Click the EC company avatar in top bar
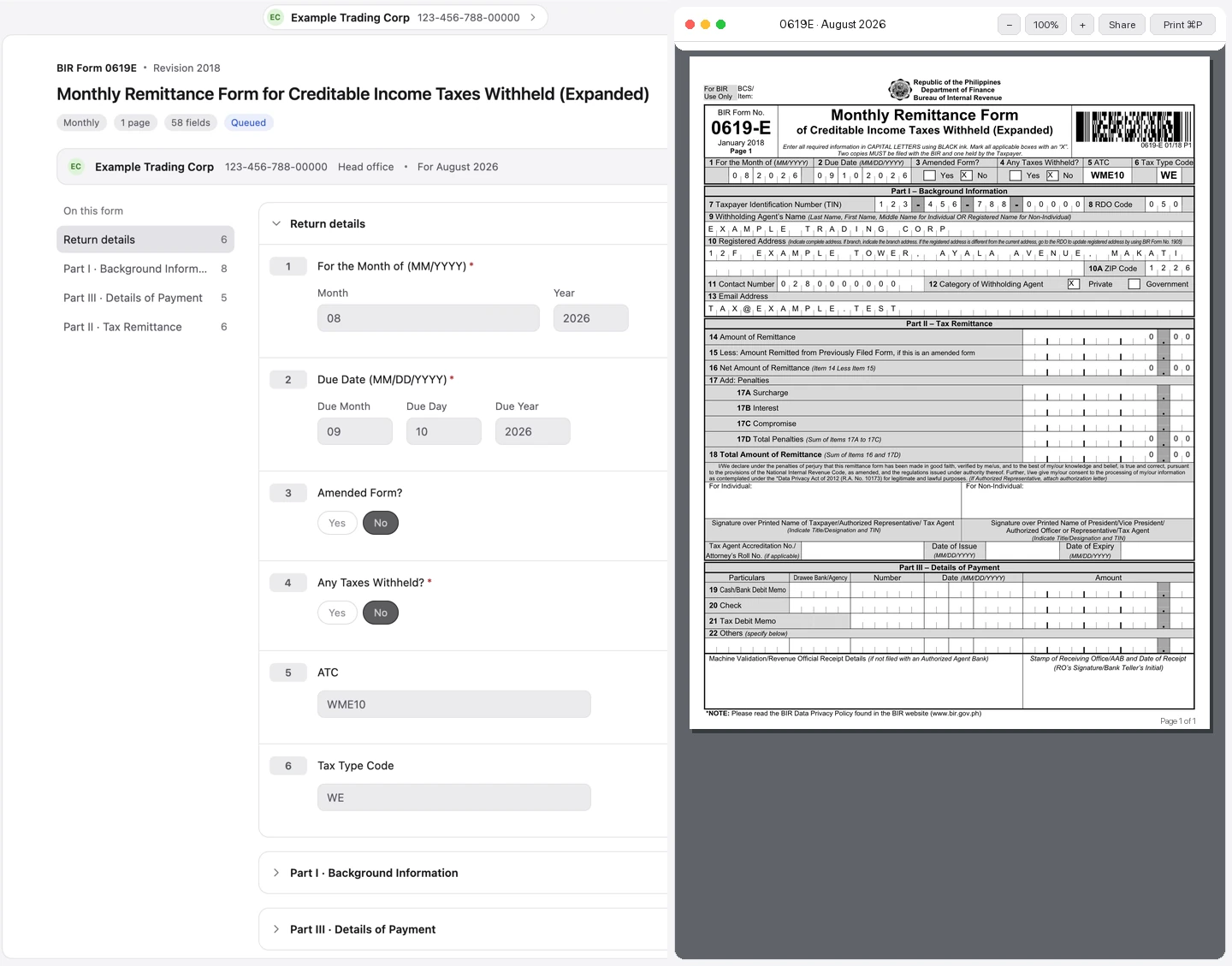The width and height of the screenshot is (1232, 966). point(275,17)
